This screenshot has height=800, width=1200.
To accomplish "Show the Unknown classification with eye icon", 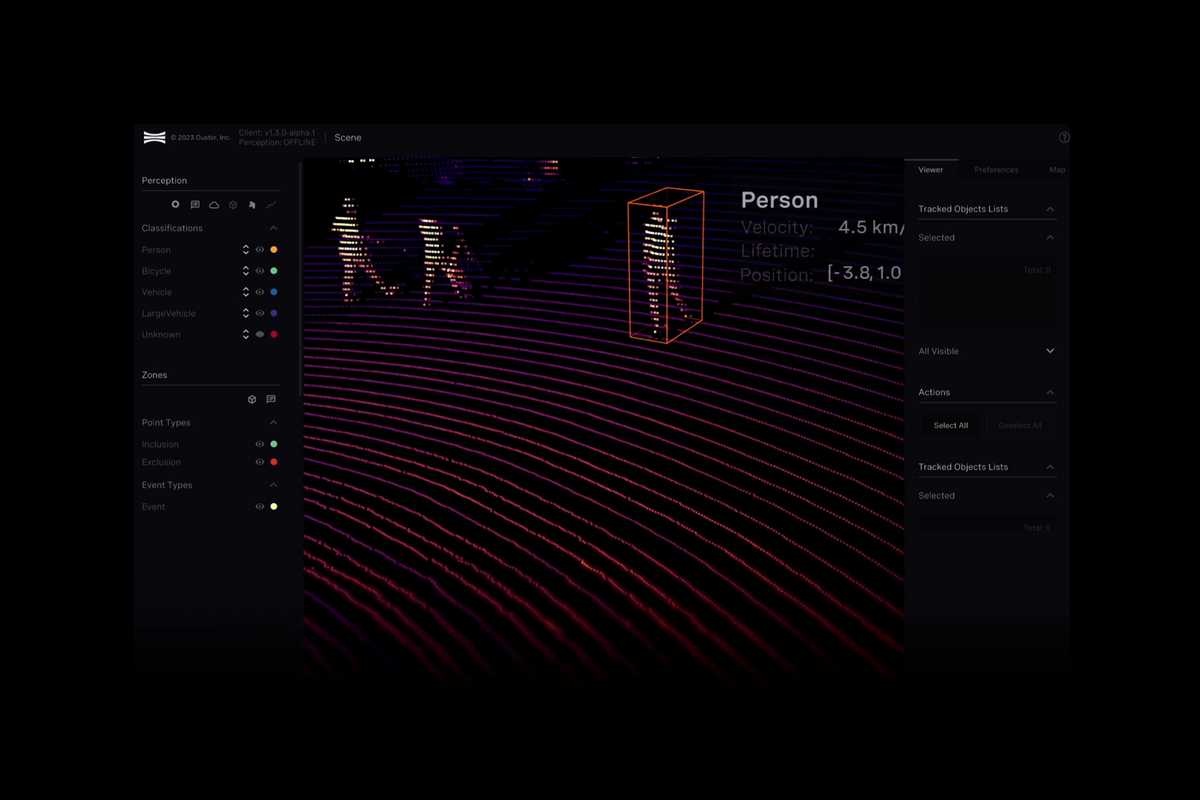I will [260, 334].
